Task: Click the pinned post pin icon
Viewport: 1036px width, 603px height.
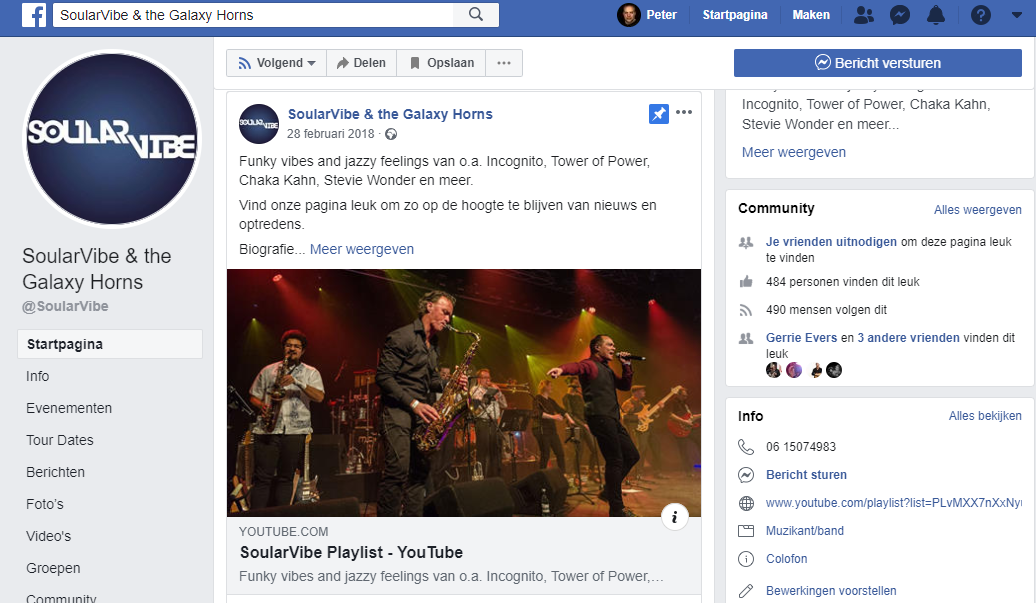Action: pos(659,114)
